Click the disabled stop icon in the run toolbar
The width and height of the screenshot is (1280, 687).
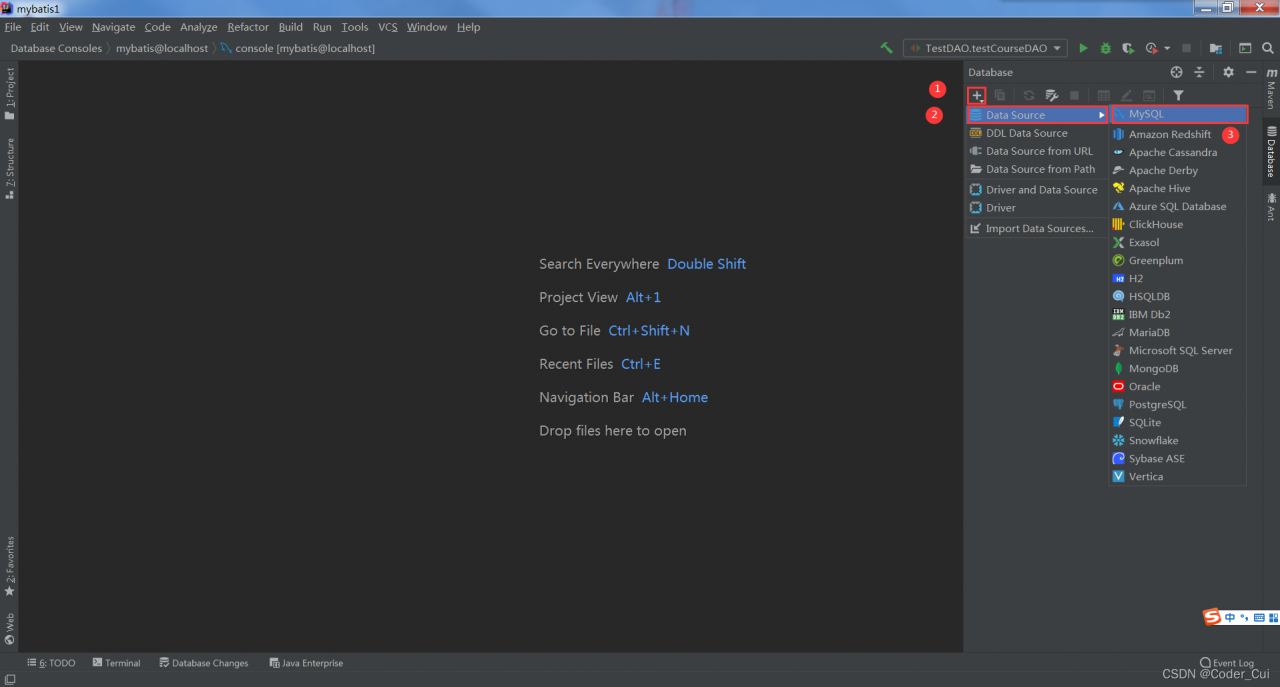pyautogui.click(x=1186, y=48)
